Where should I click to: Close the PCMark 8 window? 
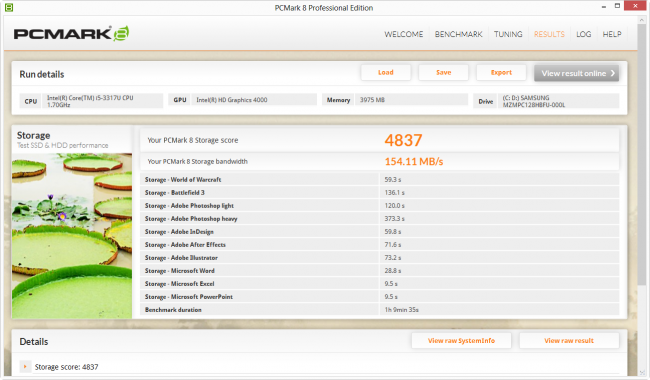635,6
